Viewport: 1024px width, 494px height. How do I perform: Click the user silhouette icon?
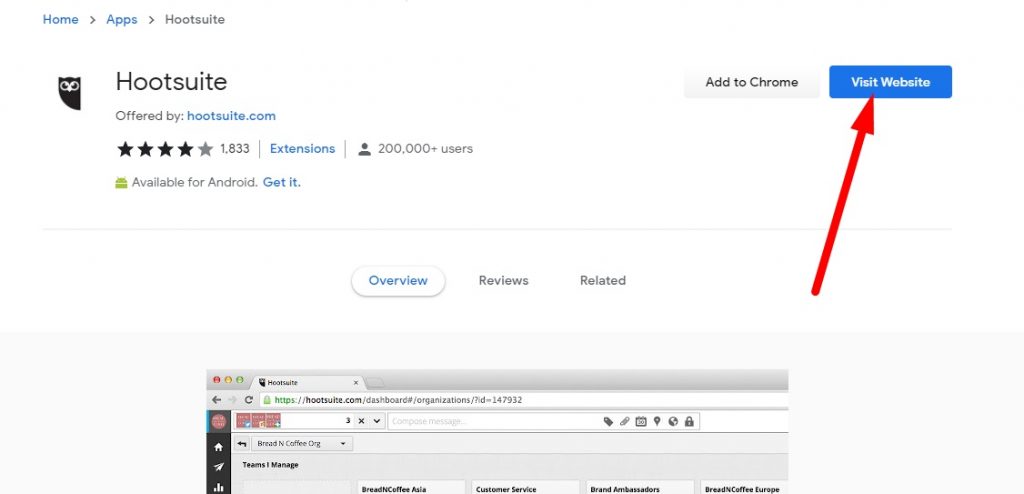(364, 149)
